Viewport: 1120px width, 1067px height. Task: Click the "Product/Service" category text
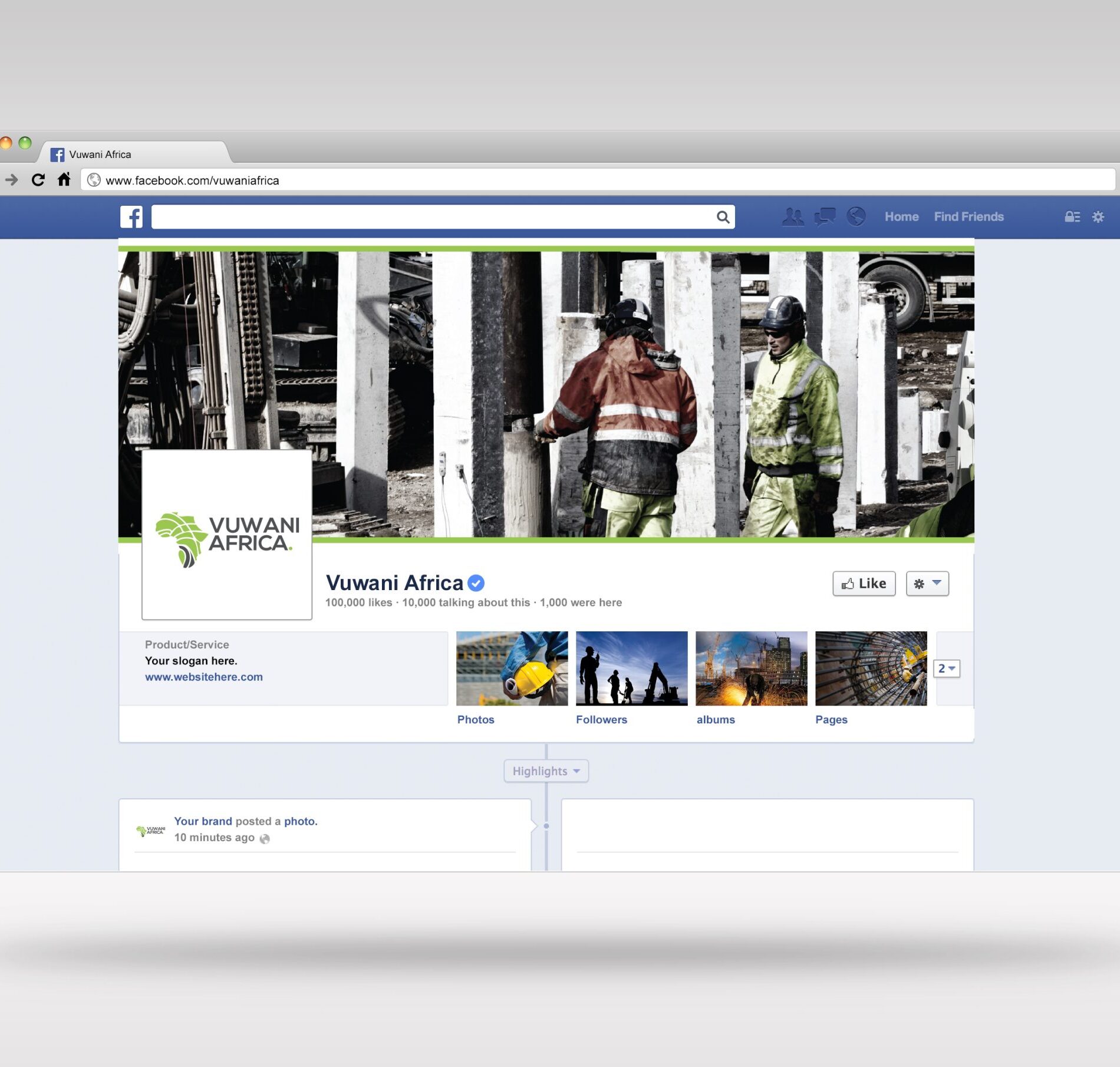pos(187,644)
